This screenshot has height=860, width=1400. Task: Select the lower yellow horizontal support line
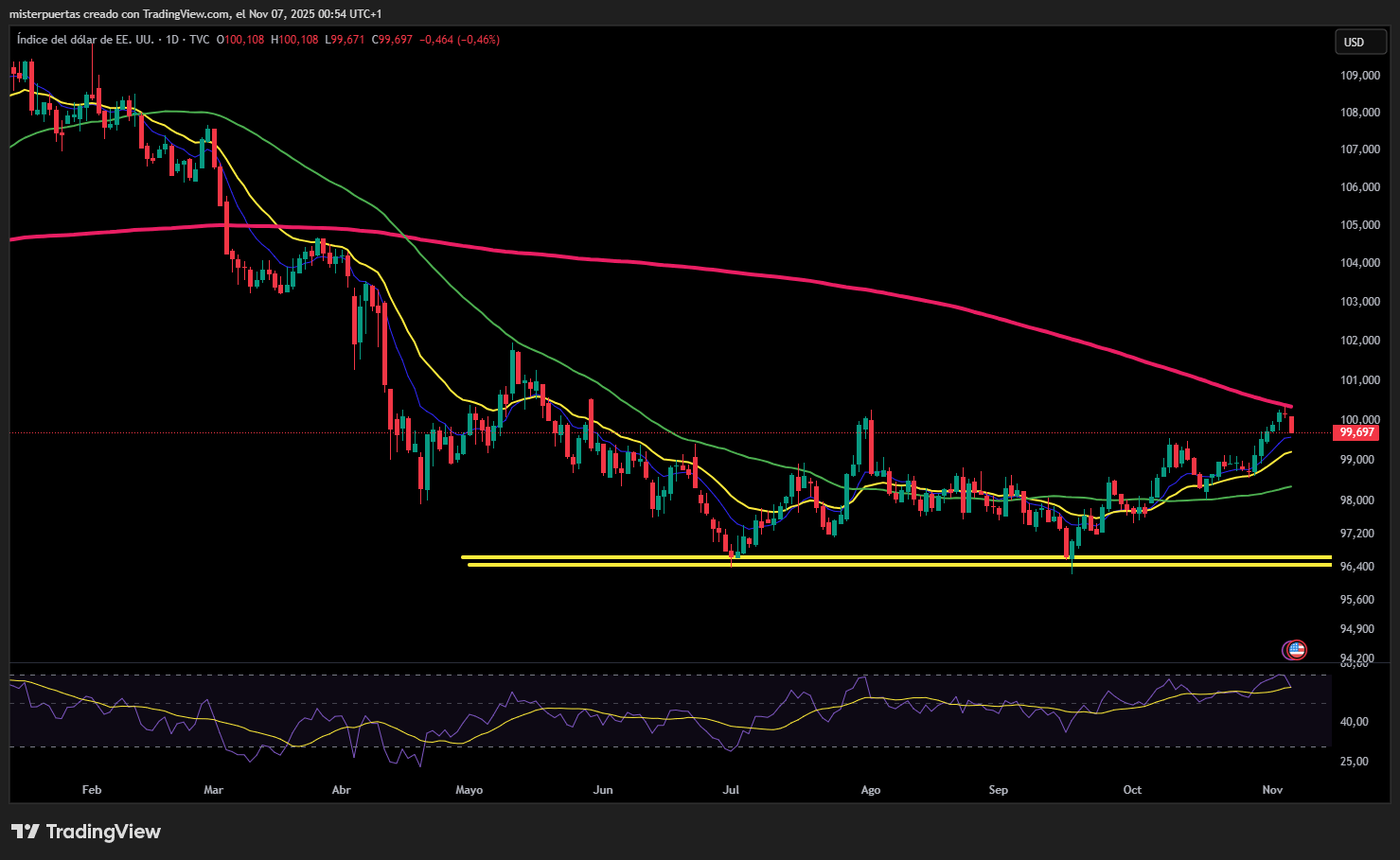point(899,565)
